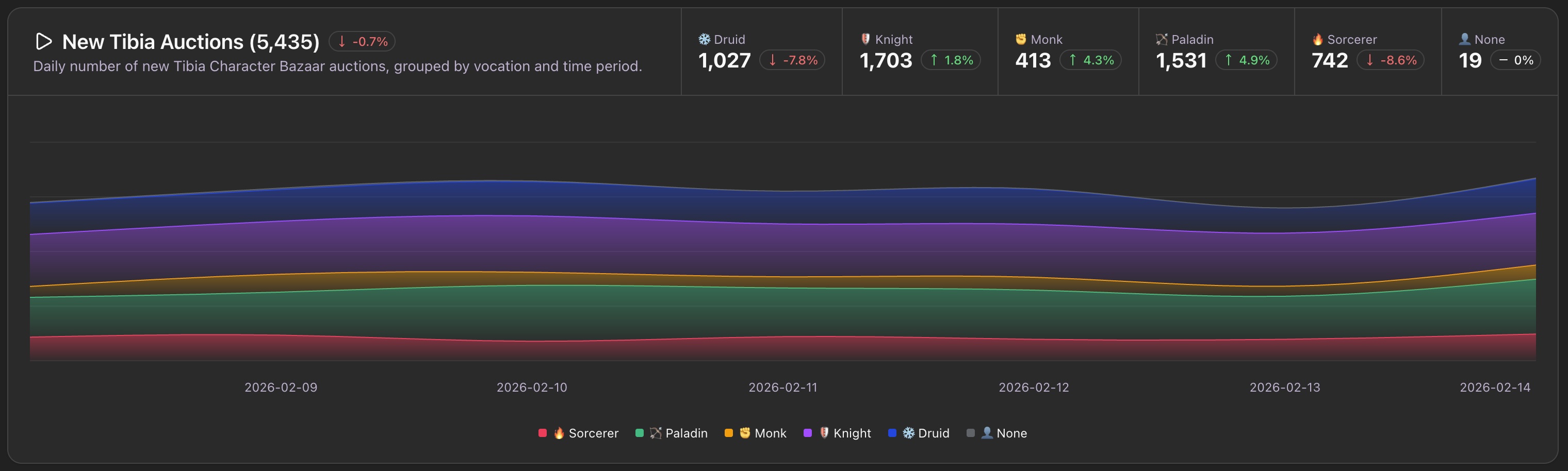Click the Monk count 413
The image size is (1568, 471).
pos(1033,60)
